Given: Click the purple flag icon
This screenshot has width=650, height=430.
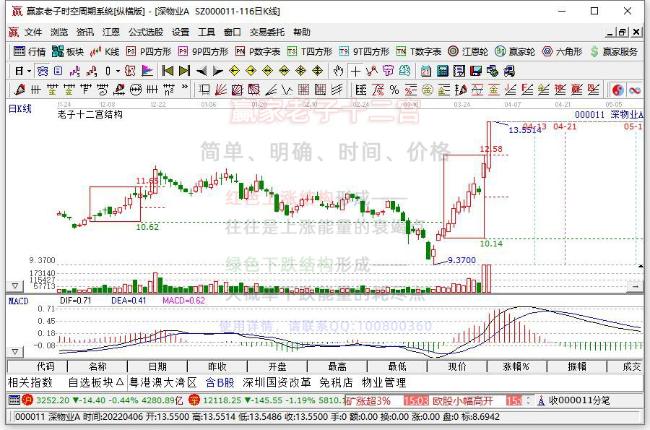Looking at the screenshot, I should (x=147, y=71).
